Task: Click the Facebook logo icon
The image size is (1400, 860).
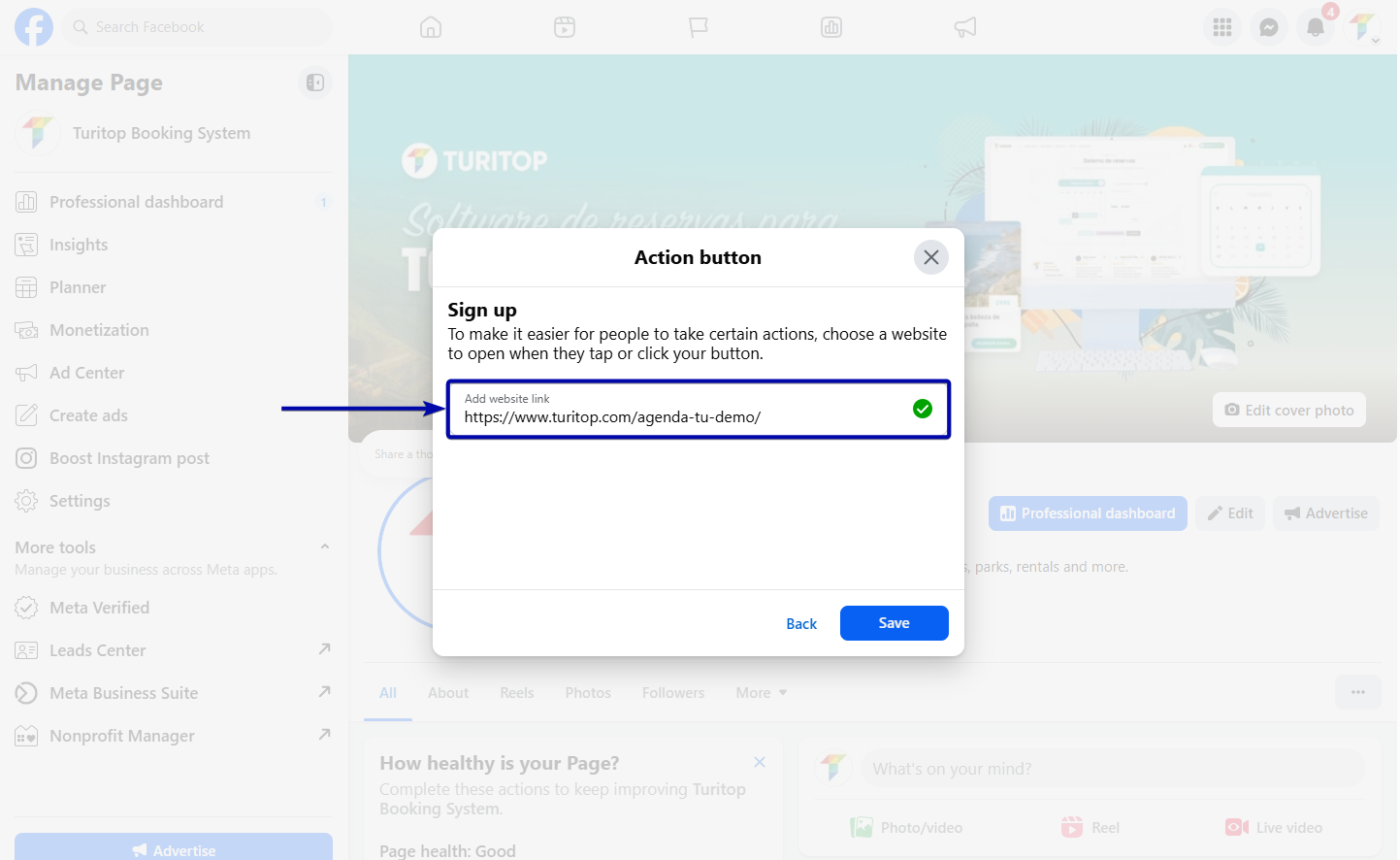Action: point(34,27)
